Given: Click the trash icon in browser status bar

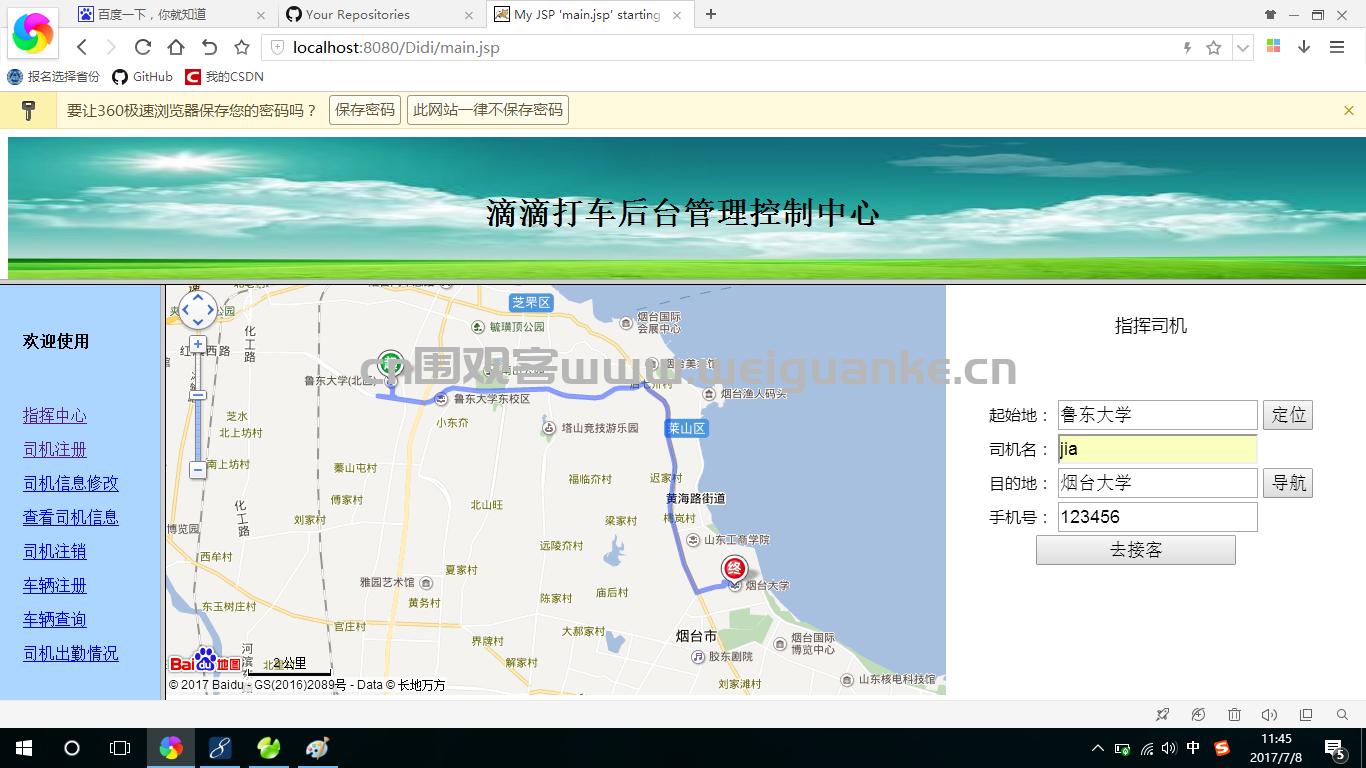Looking at the screenshot, I should coord(1234,715).
